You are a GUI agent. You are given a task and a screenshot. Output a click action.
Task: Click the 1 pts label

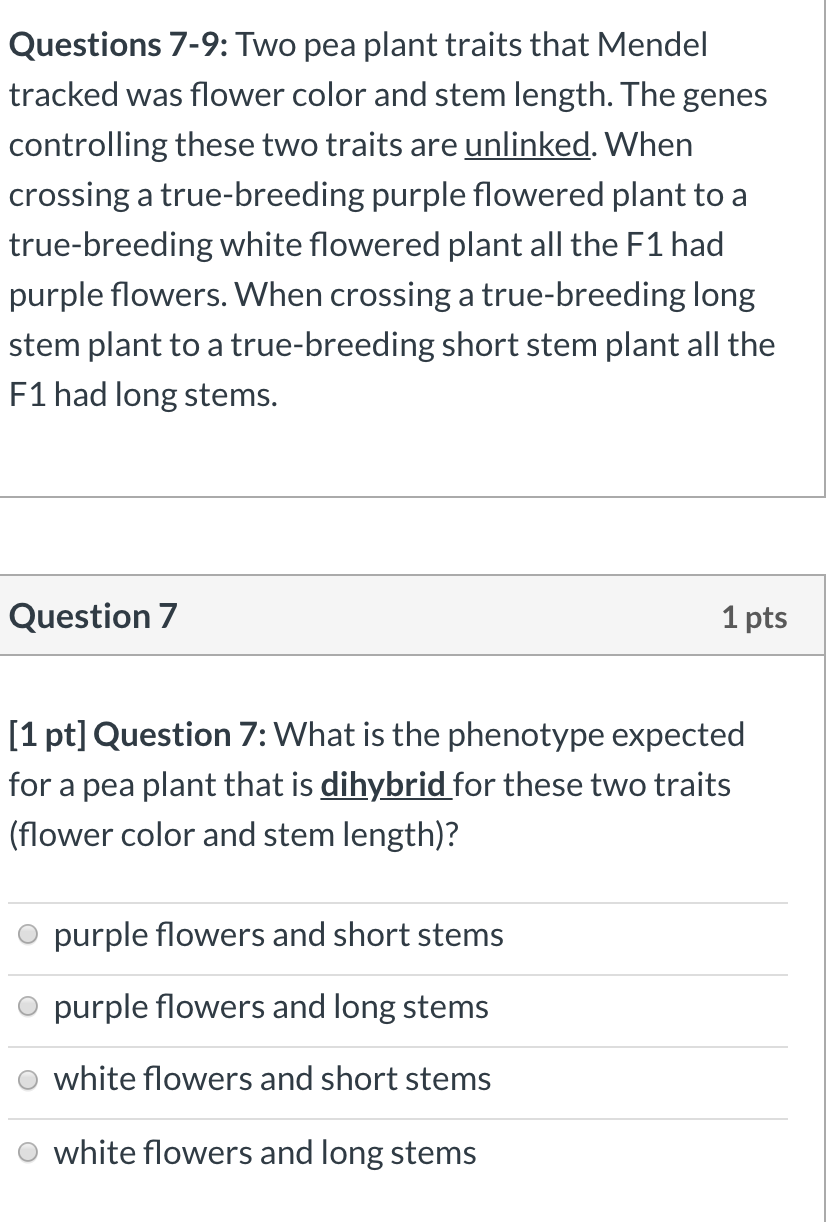tap(754, 616)
